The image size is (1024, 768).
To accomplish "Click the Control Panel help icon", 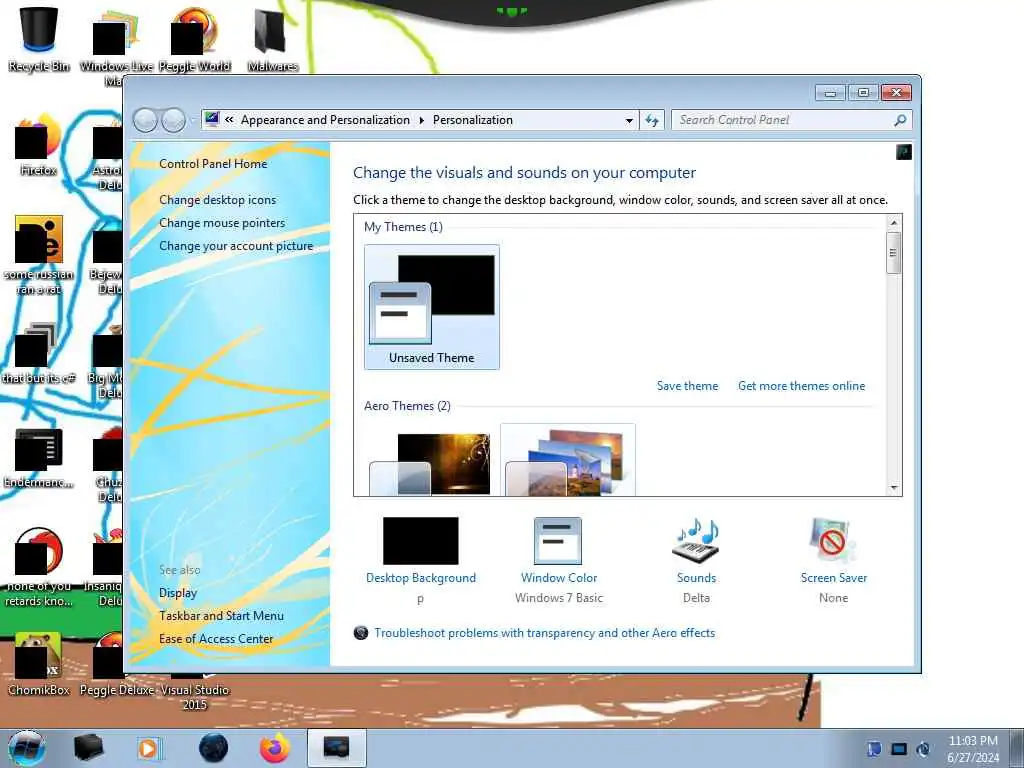I will (904, 152).
